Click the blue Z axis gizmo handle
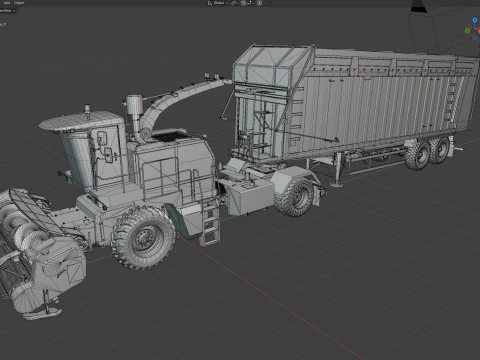 tap(475, 20)
